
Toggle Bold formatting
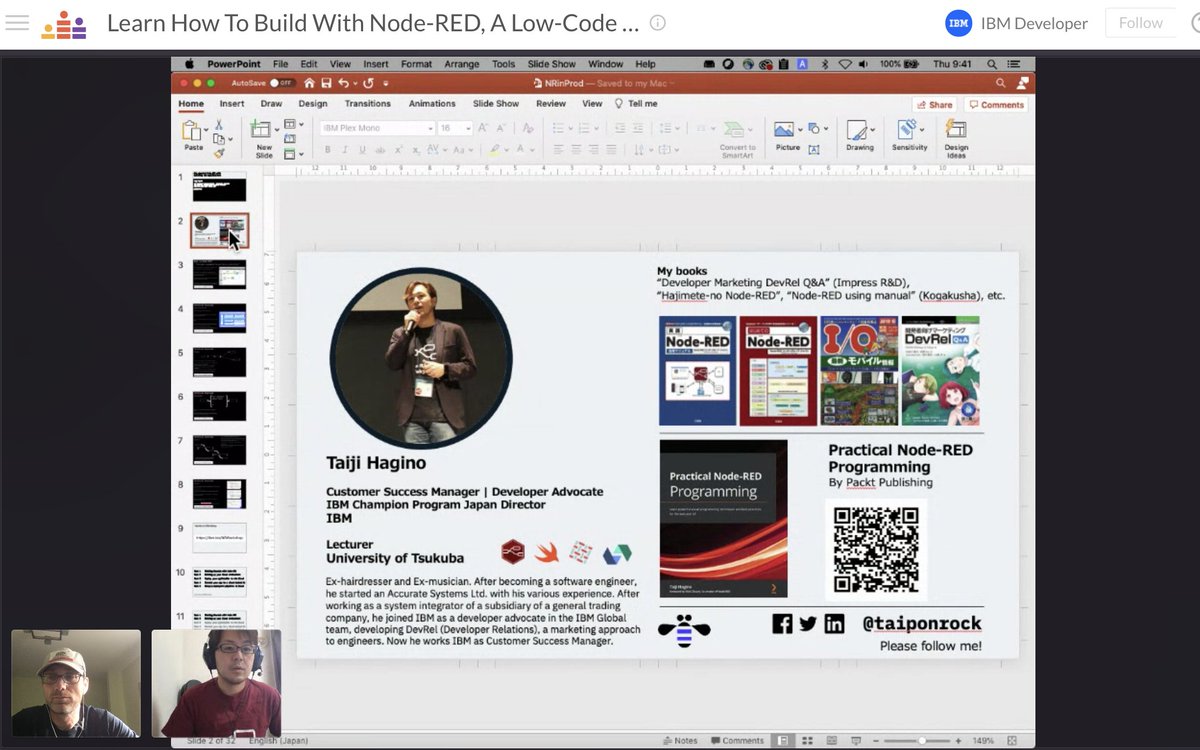(x=327, y=148)
